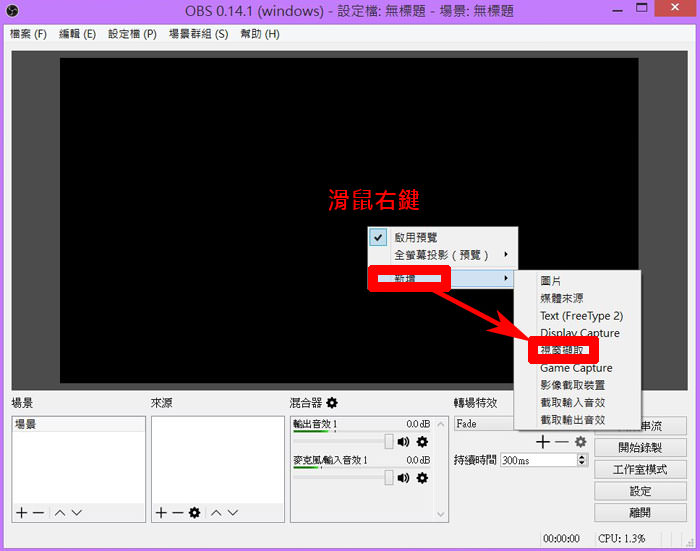This screenshot has width=700, height=551.
Task: Click mixer scrollbar up arrow
Action: tap(441, 424)
